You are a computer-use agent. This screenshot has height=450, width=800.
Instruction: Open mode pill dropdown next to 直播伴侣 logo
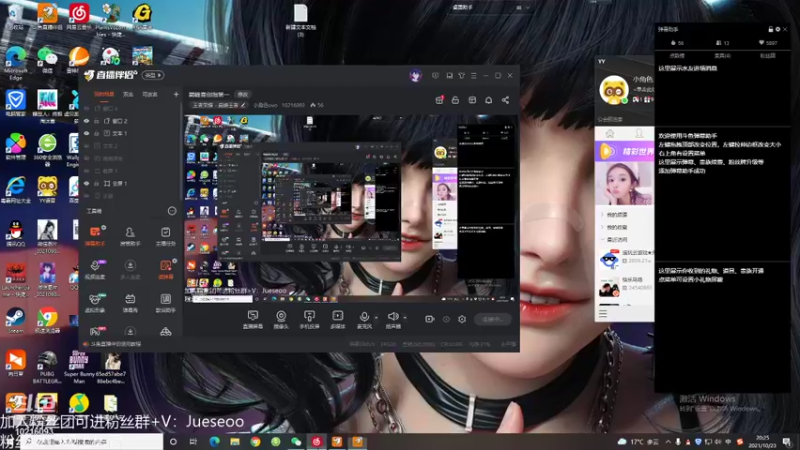[153, 76]
